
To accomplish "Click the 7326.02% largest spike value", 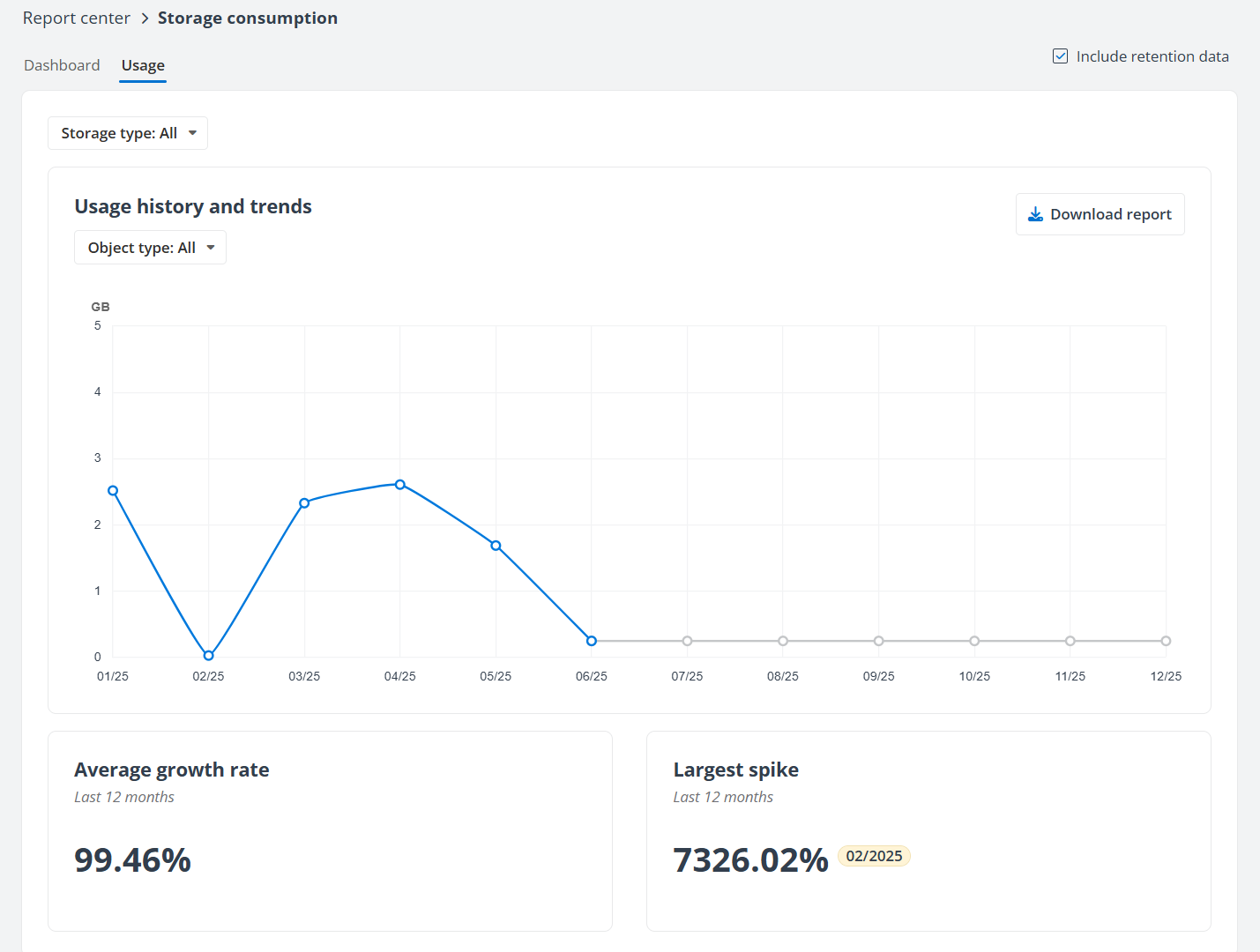I will [x=750, y=860].
